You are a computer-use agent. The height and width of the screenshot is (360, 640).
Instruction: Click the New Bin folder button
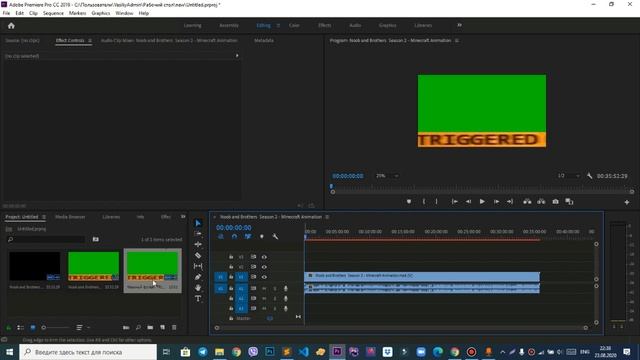pos(150,327)
